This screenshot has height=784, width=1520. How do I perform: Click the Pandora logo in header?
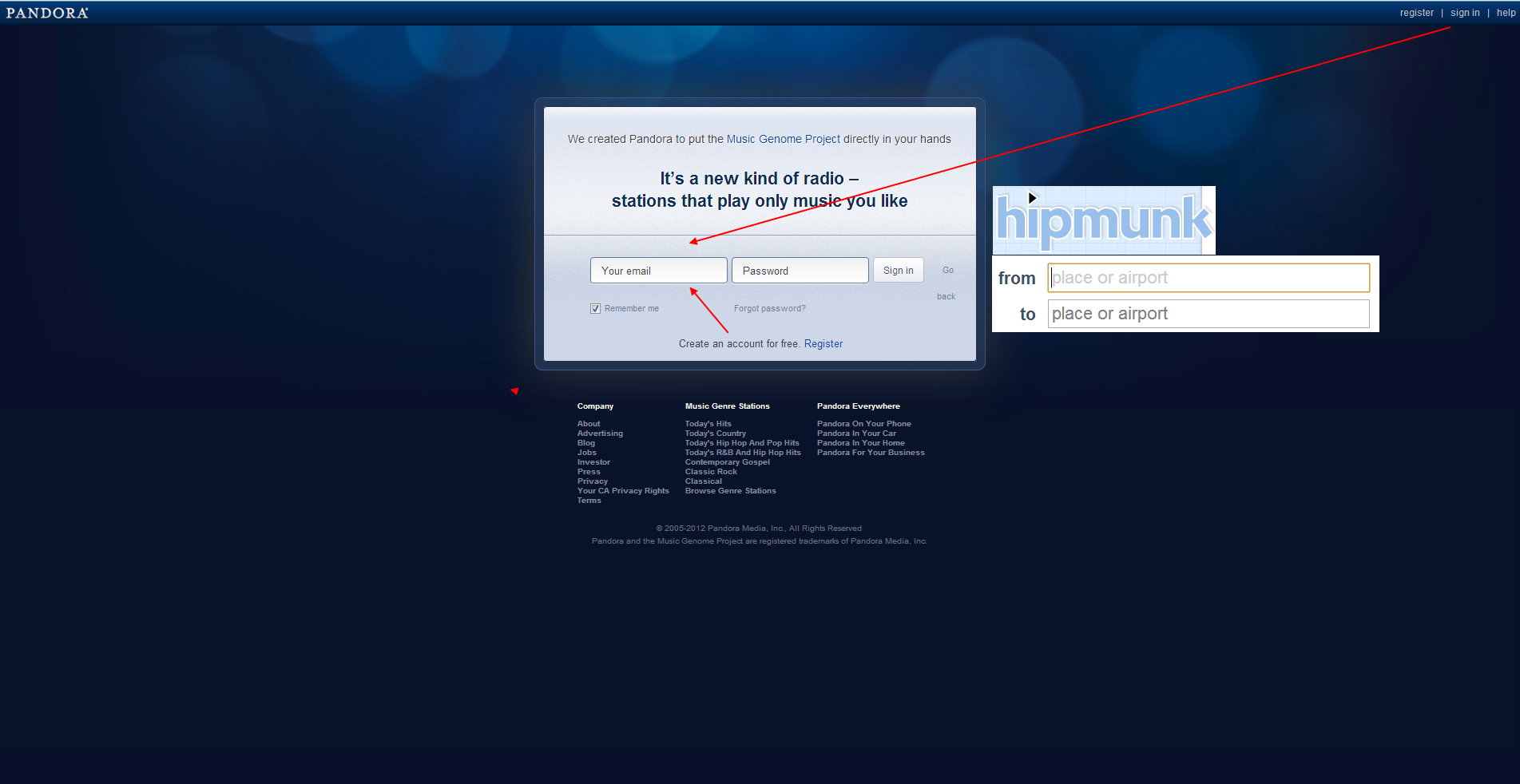[47, 13]
